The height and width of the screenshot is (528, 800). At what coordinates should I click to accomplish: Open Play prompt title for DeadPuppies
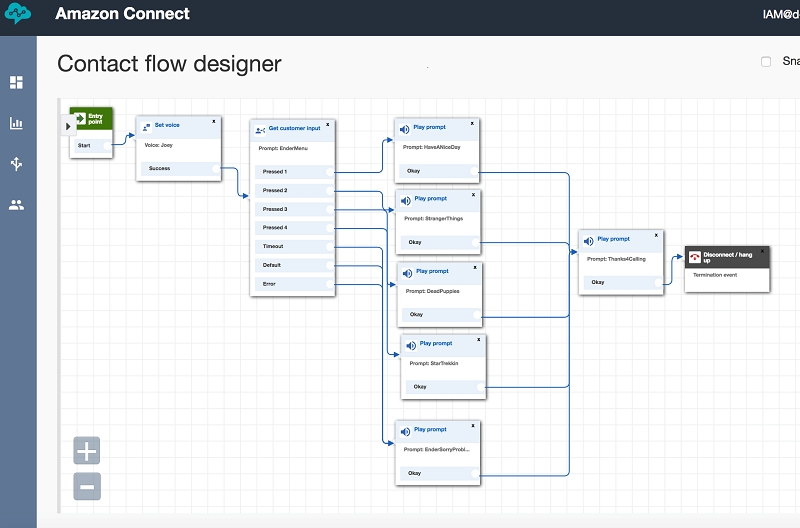point(432,271)
